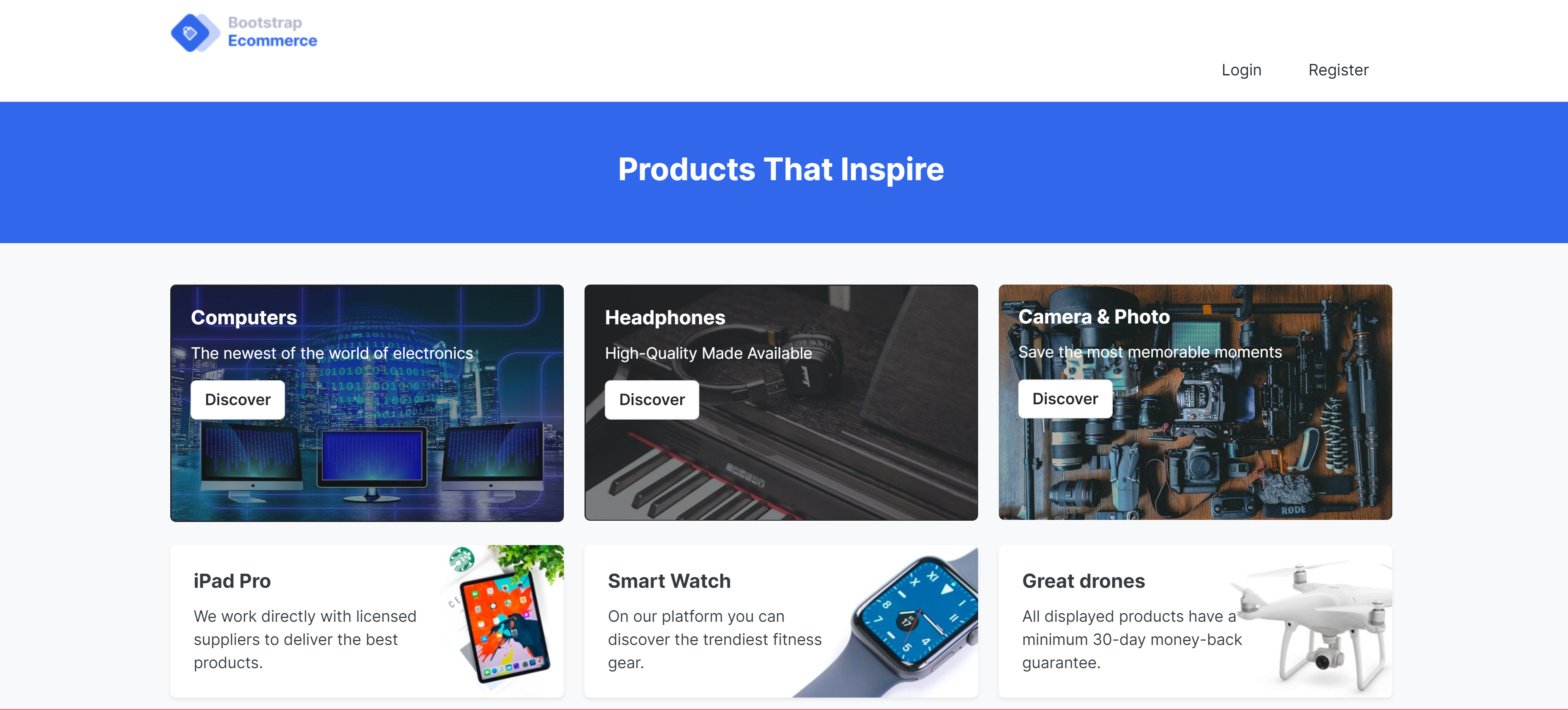The image size is (1568, 710).
Task: Click Discover on the Camera & Photo card
Action: 1065,398
